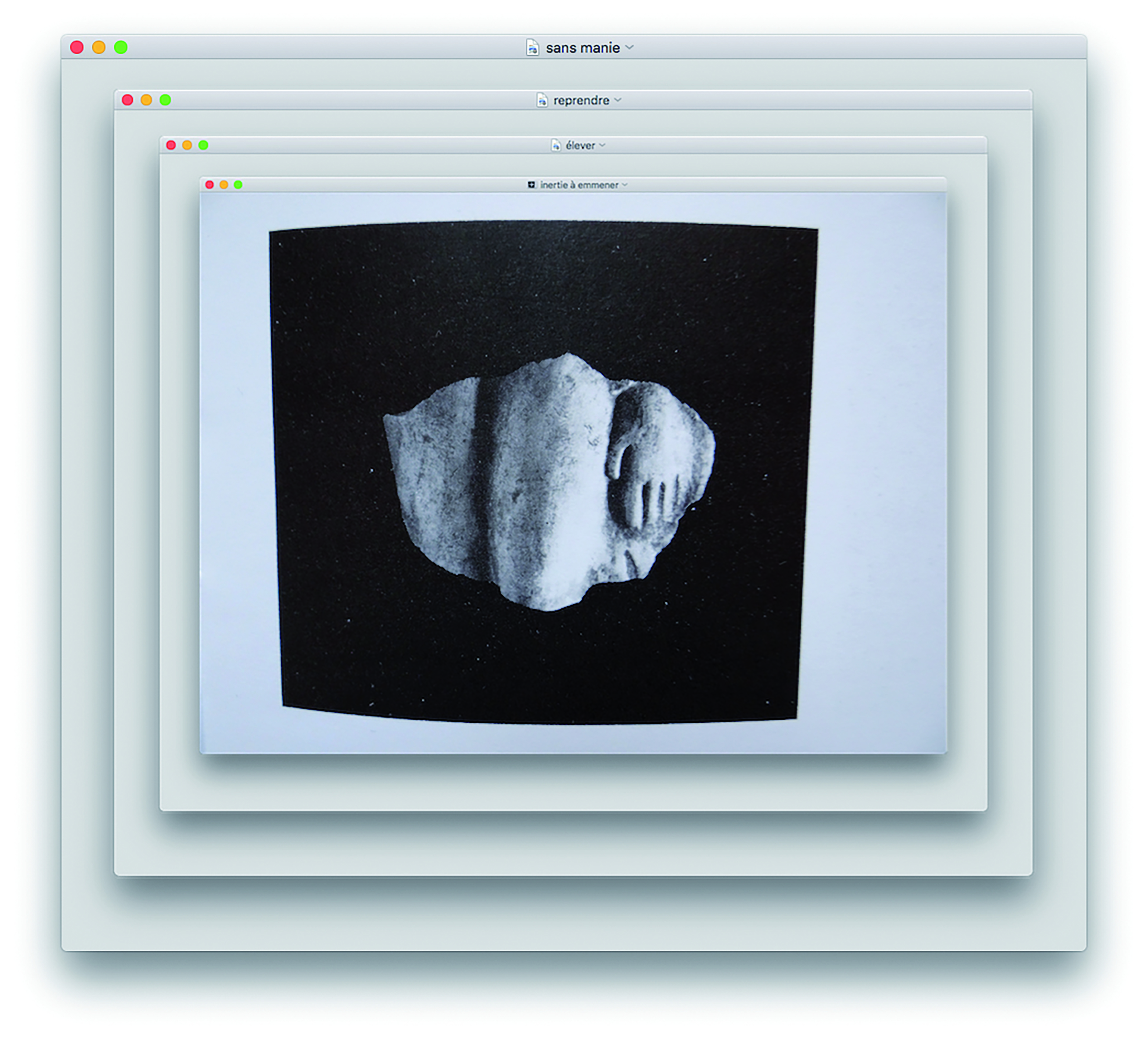Minimize the "inertie à emmener" window
Screen dimensions: 1148x1039
tap(224, 185)
